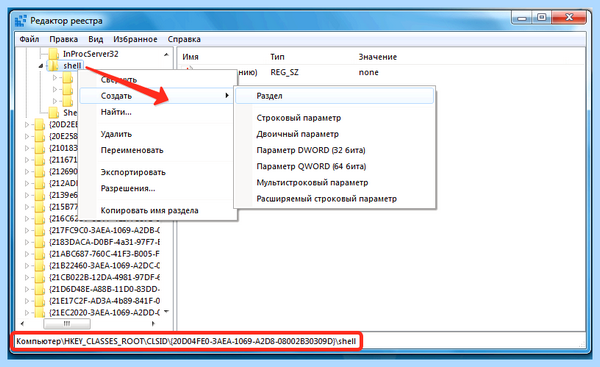Click folder icon of {217FC9C0-3AEA-1069-A2DB
The image size is (600, 367).
[x=39, y=230]
